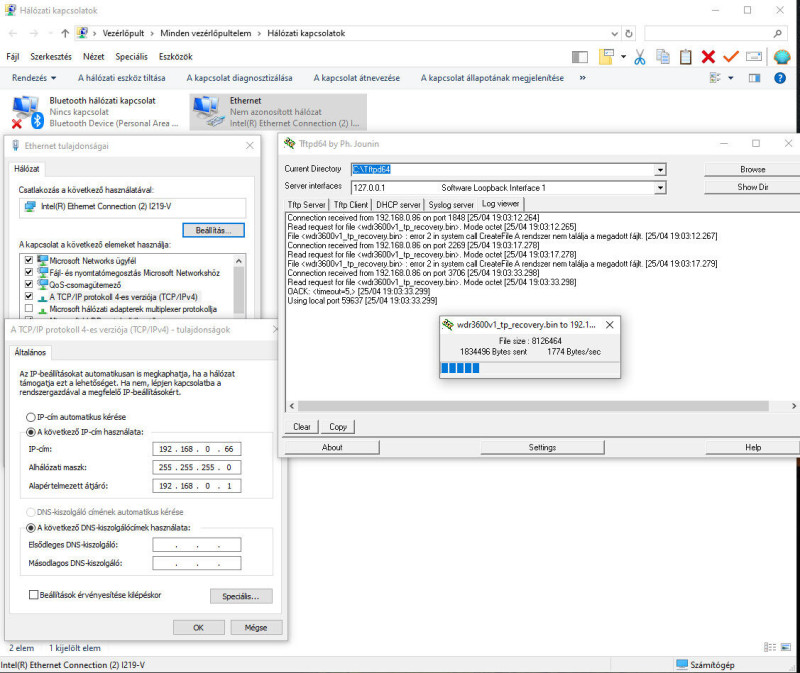Switch to the Syslog server tab

pyautogui.click(x=451, y=205)
